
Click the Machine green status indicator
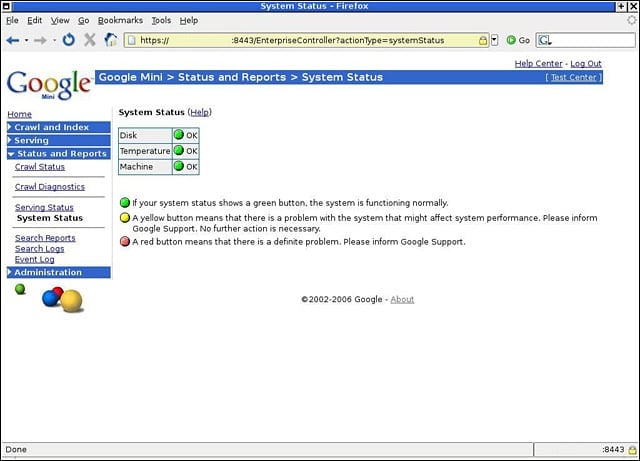[x=179, y=166]
